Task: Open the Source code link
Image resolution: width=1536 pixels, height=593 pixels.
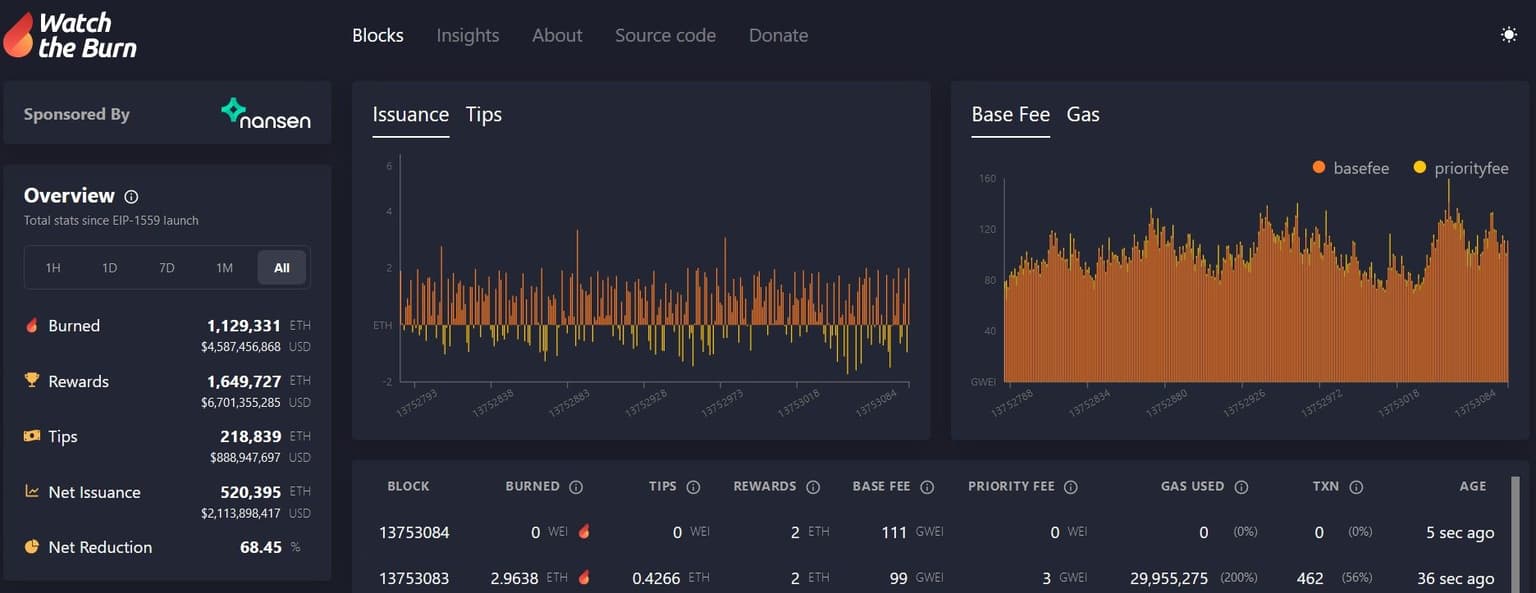Action: (665, 35)
